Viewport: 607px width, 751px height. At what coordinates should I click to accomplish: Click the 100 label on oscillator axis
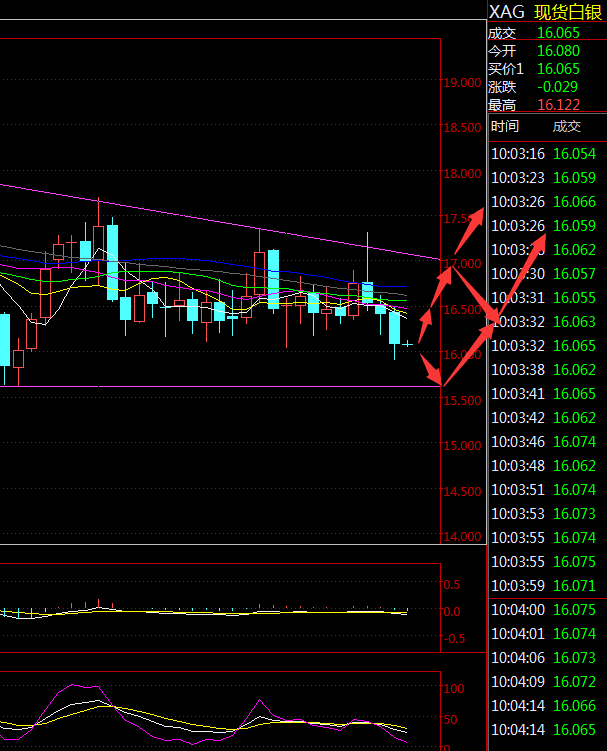[x=454, y=689]
